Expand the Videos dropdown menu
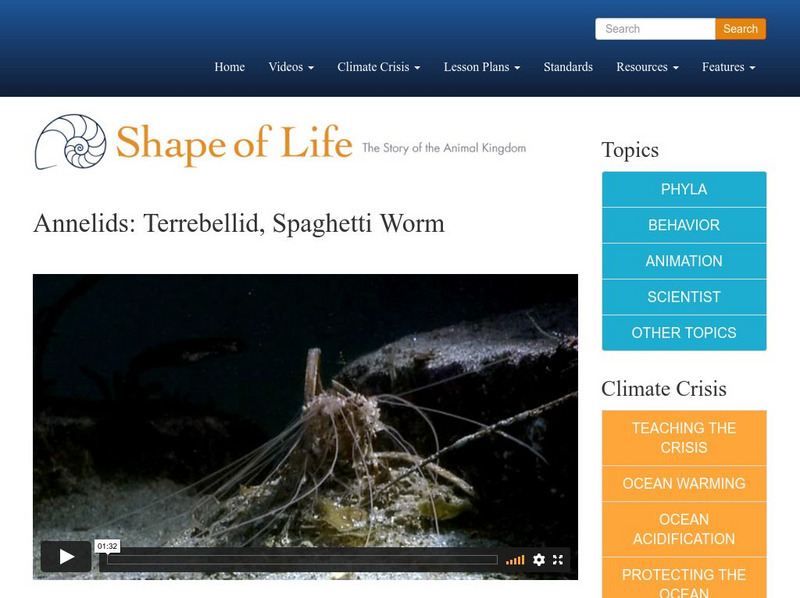Screen dimensions: 800x598 click(x=287, y=67)
